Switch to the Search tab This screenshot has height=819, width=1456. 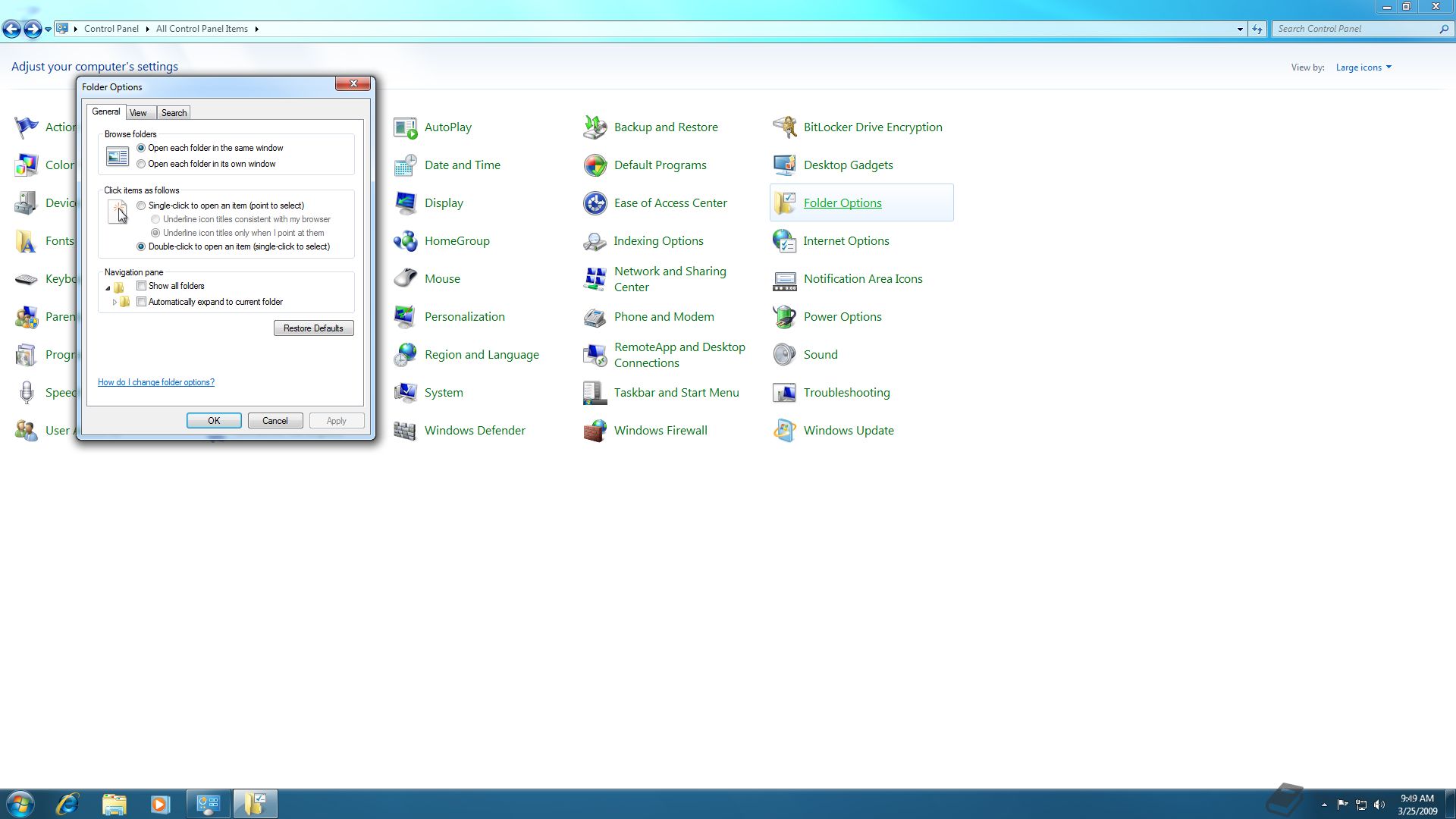174,113
